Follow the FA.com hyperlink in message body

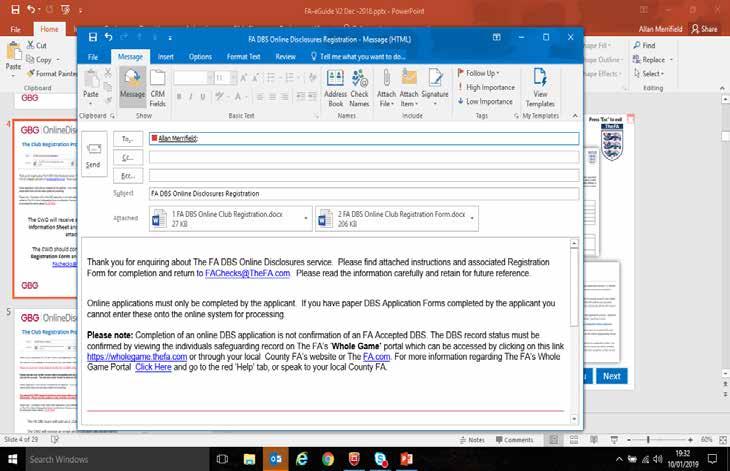click(x=377, y=357)
